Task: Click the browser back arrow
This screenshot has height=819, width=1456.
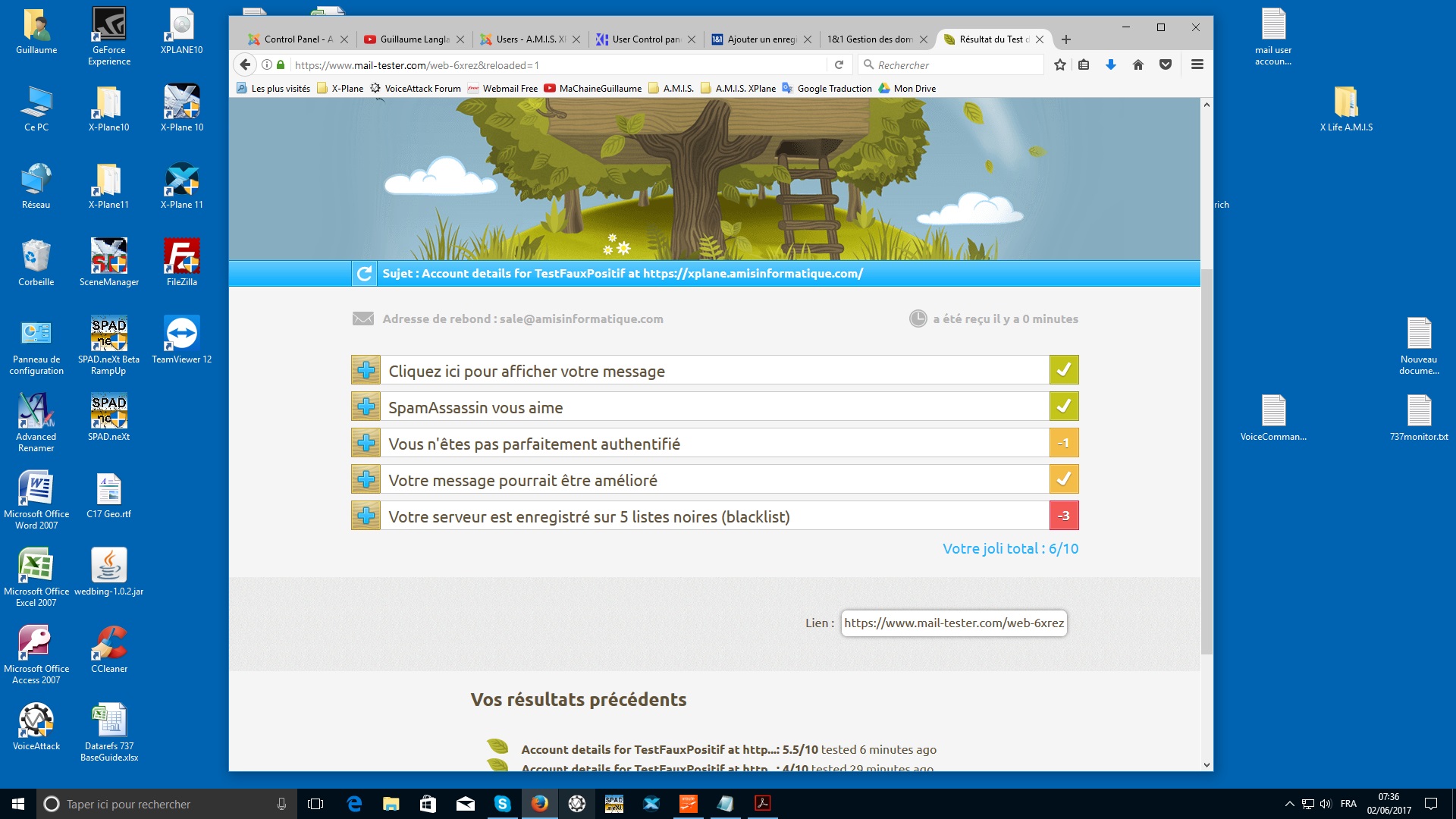Action: point(245,65)
